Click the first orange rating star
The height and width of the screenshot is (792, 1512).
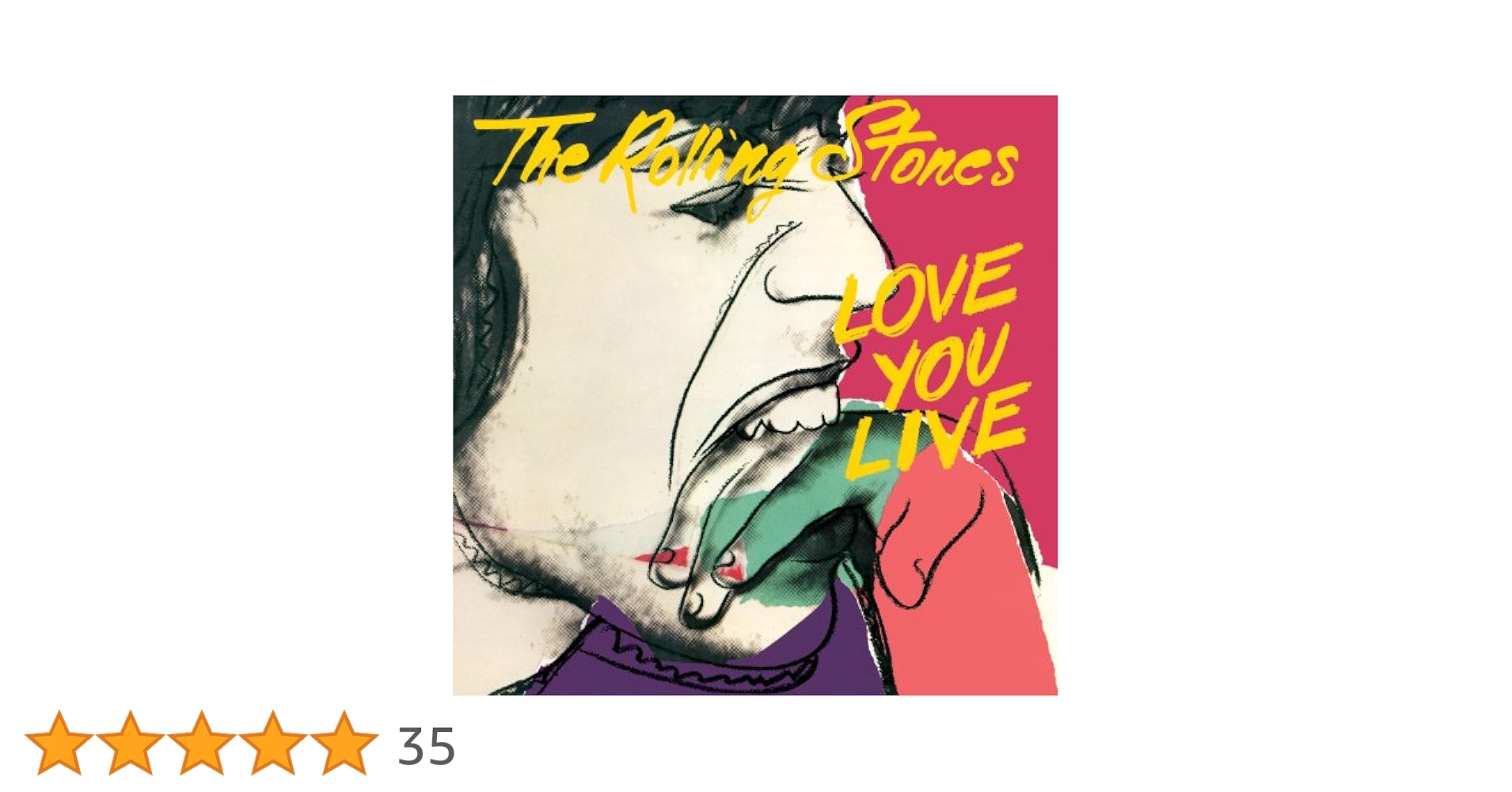tap(59, 742)
